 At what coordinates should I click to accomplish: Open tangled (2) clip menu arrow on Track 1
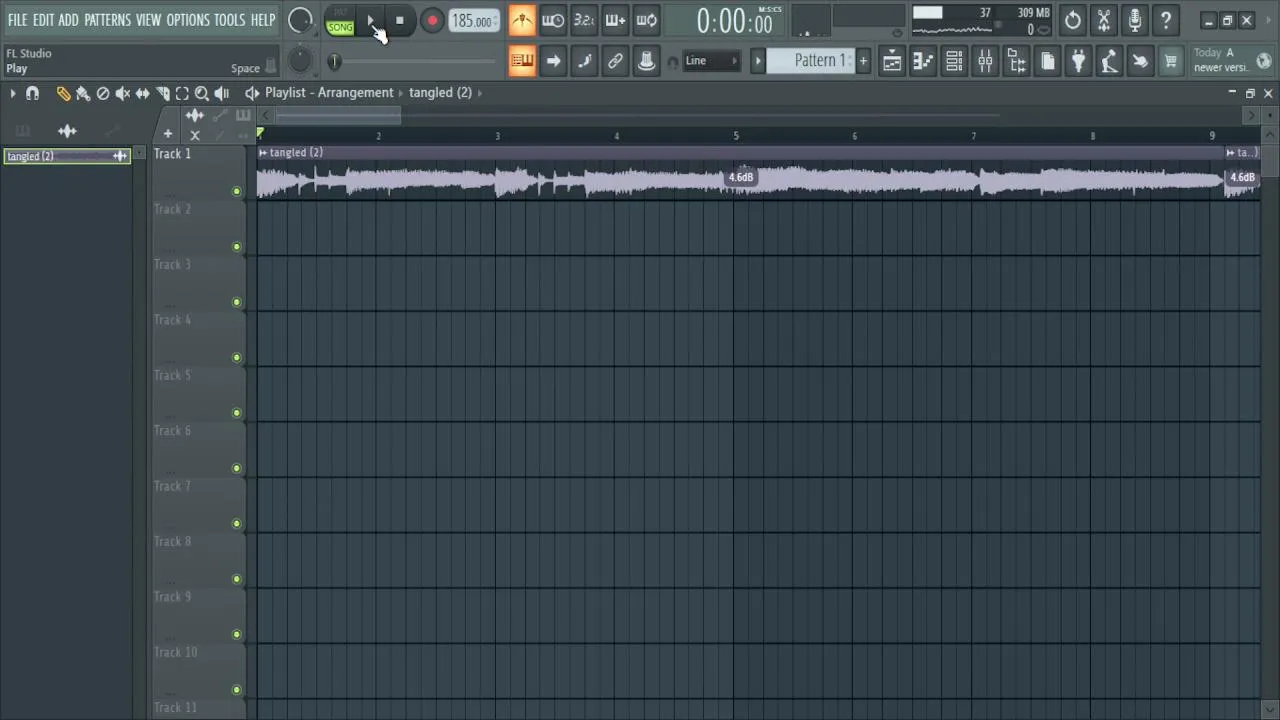click(x=263, y=153)
